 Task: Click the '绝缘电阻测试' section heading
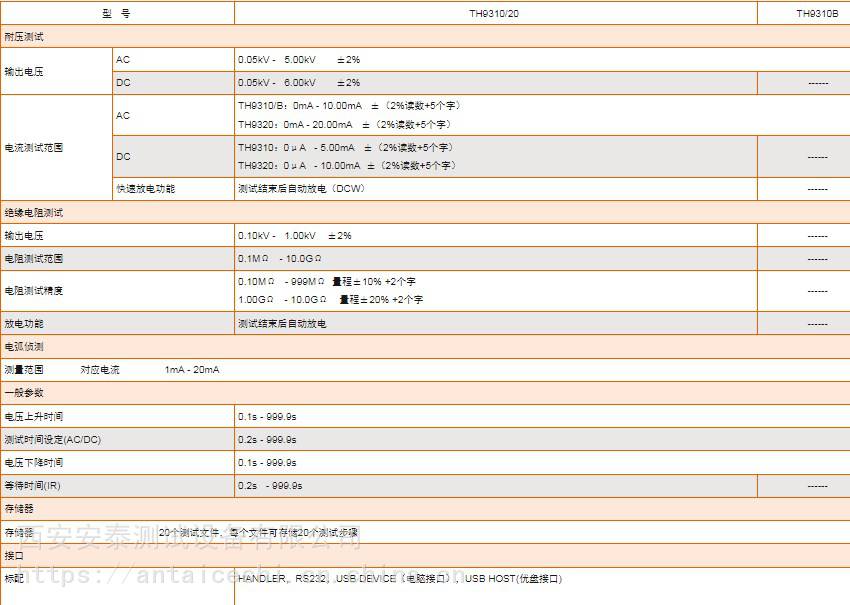[34, 213]
